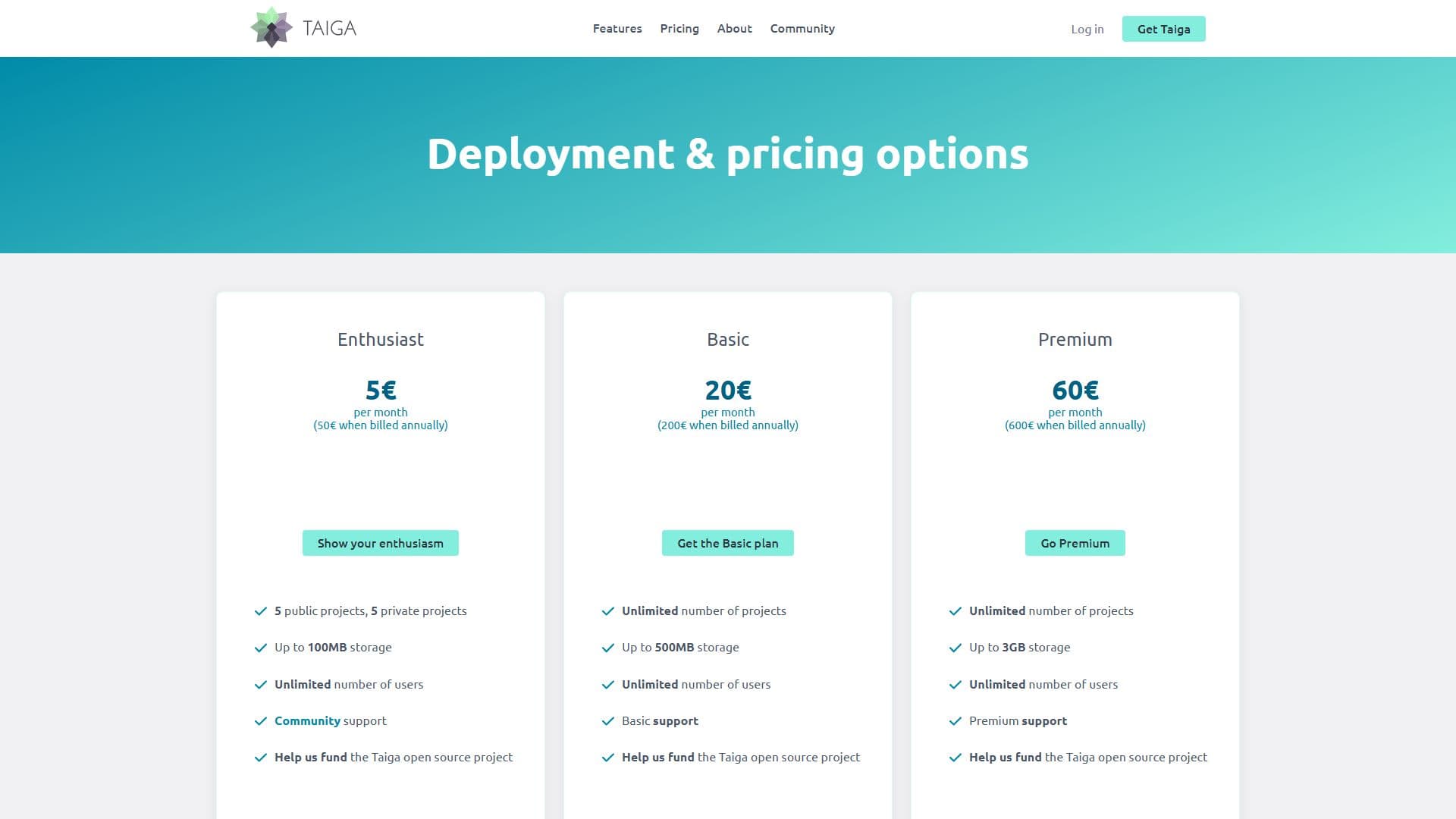1456x819 pixels.
Task: Click the Premium plan title
Action: click(x=1075, y=340)
